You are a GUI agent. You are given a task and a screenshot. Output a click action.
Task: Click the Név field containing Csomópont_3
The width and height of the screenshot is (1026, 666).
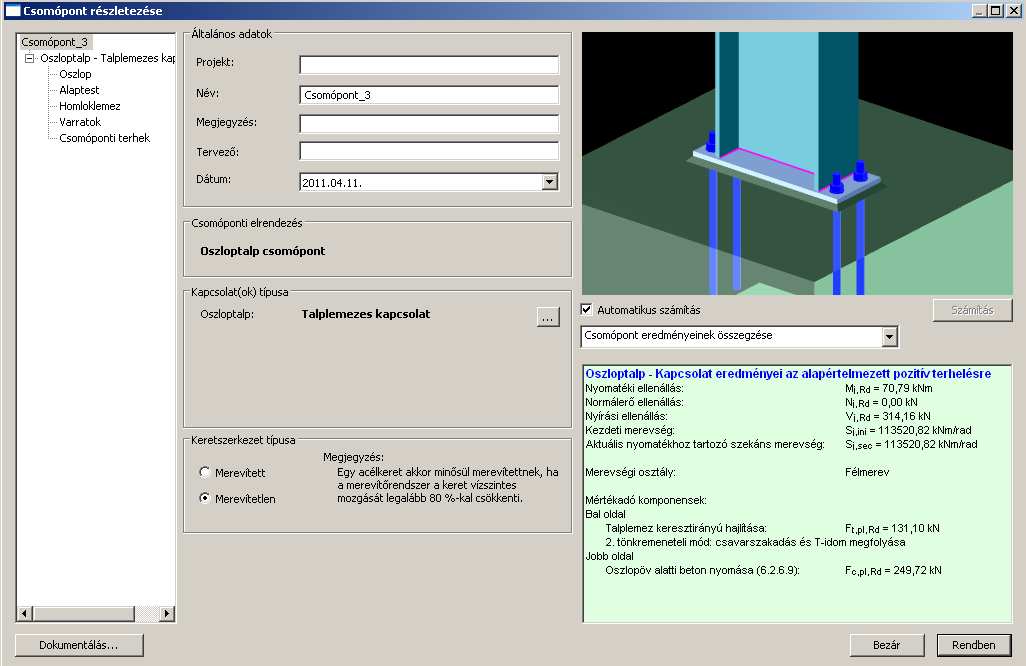(429, 95)
